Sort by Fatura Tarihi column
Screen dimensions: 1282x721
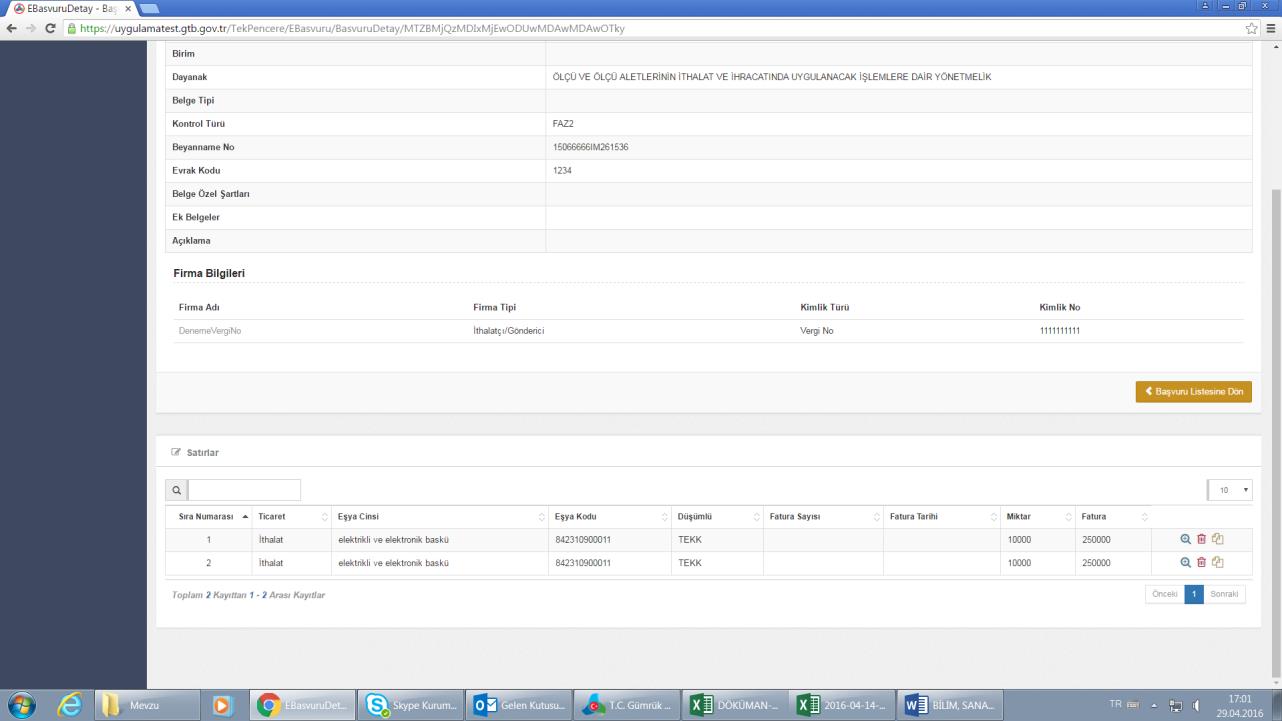pyautogui.click(x=942, y=517)
